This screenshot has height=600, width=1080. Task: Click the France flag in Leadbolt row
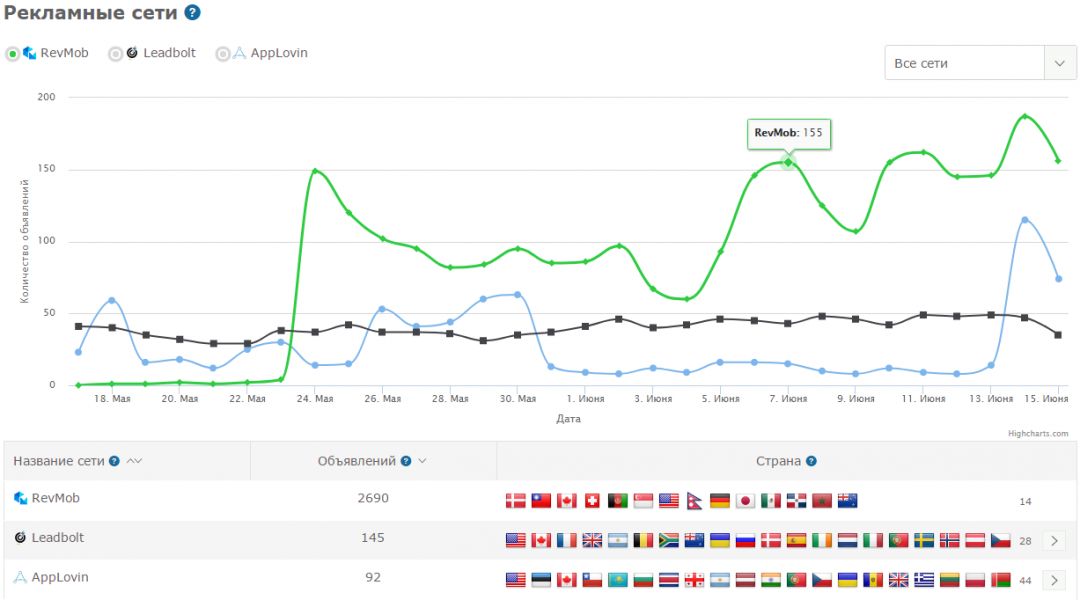(x=566, y=541)
